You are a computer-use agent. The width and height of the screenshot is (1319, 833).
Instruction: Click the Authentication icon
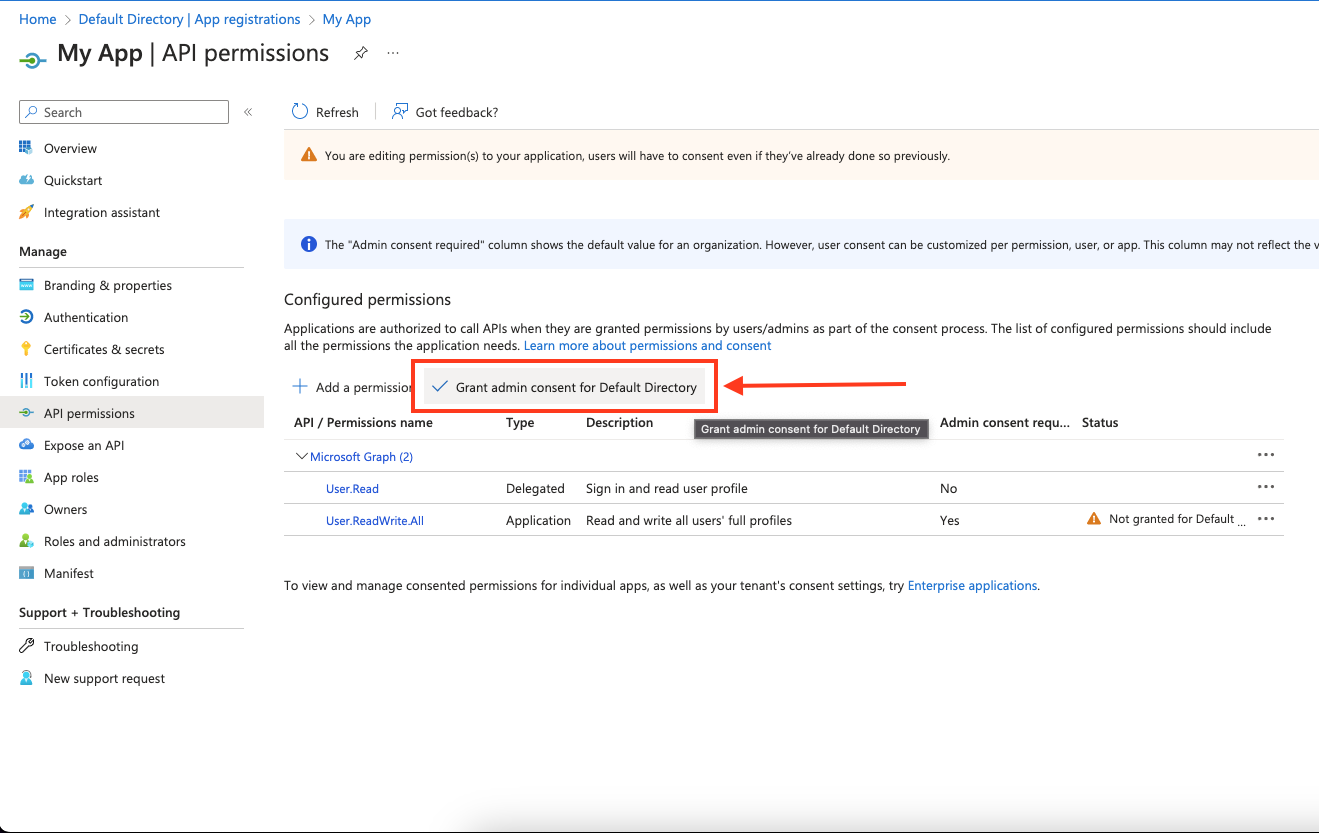(26, 317)
